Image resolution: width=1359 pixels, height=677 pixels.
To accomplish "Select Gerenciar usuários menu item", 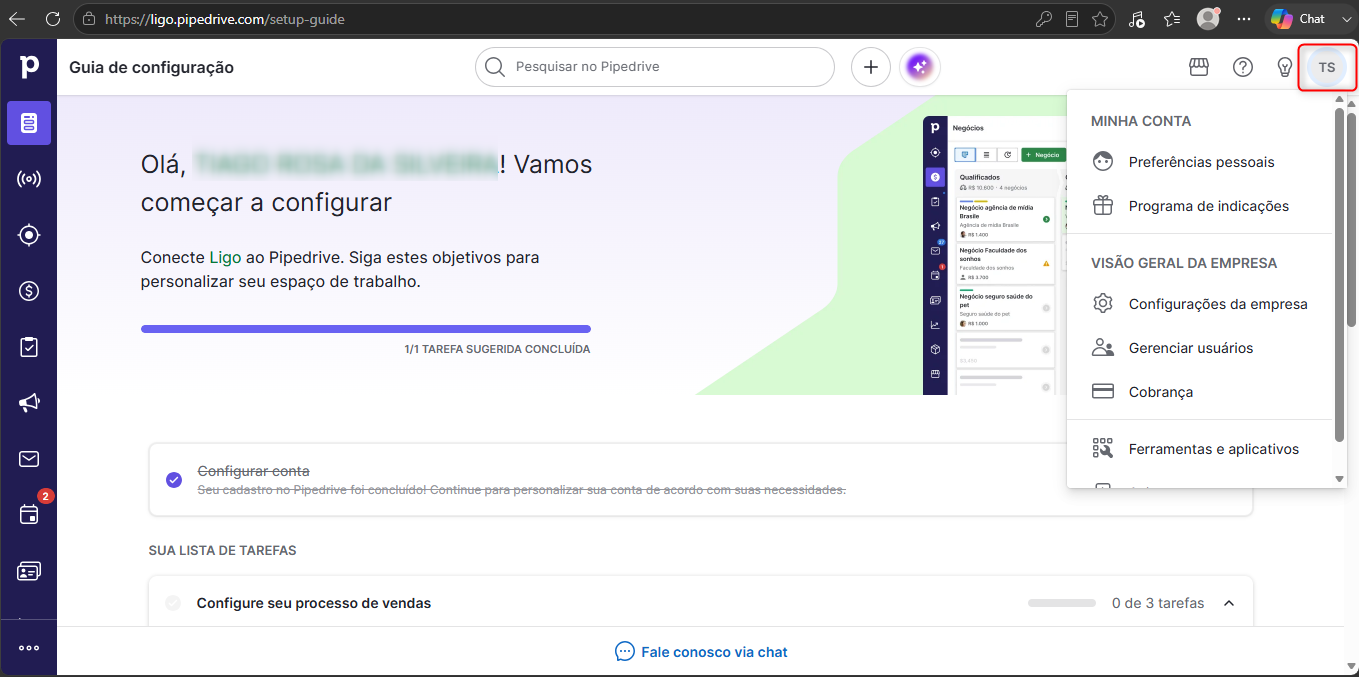I will pos(1200,348).
